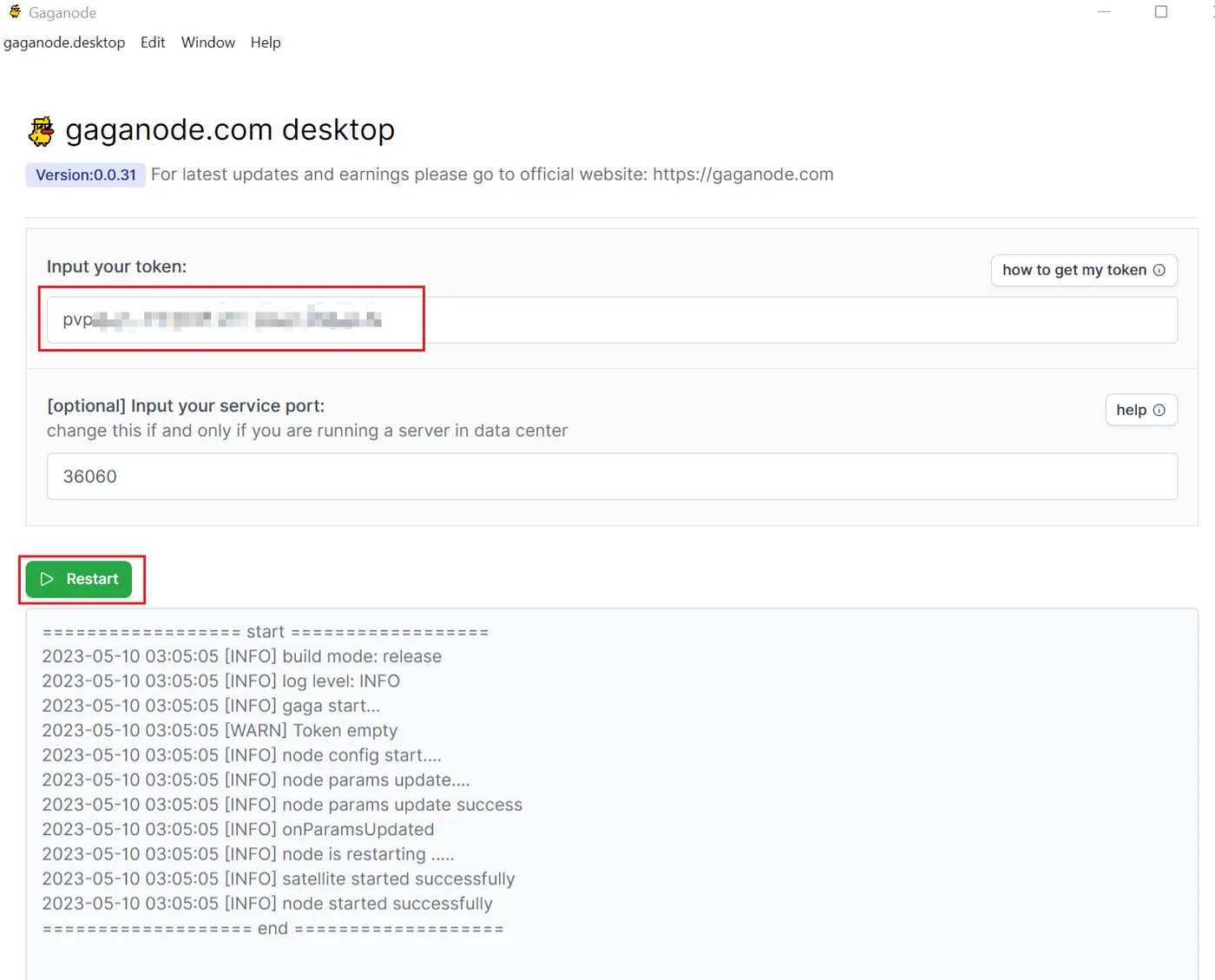The width and height of the screenshot is (1215, 980).
Task: Click the log level: INFO log line
Action: 221,681
